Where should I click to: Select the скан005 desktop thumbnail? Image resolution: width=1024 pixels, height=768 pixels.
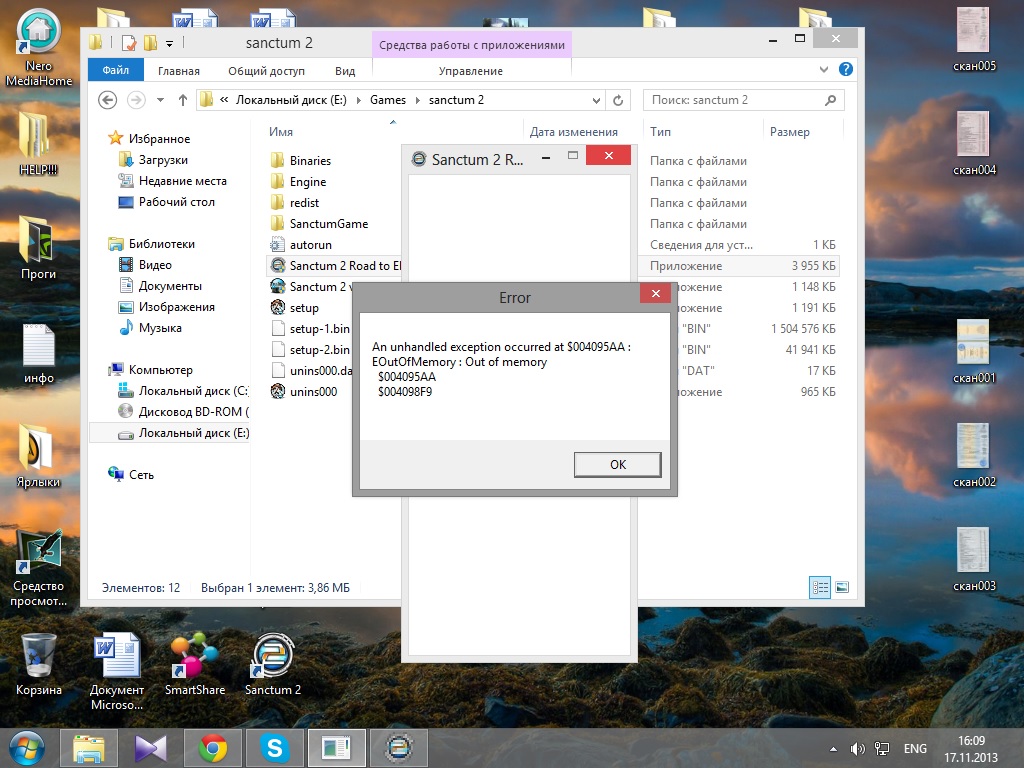point(974,39)
